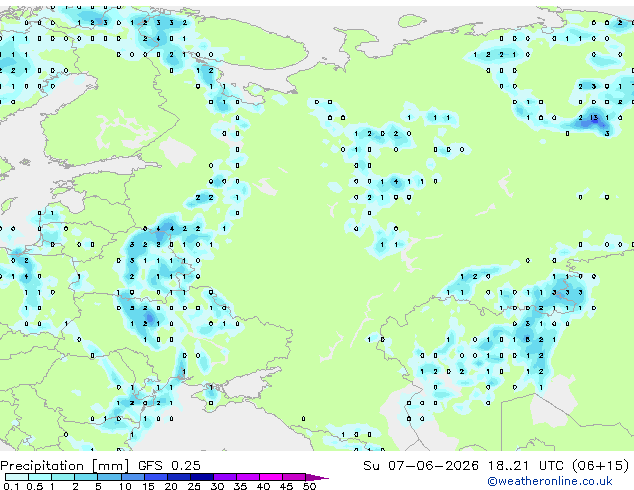
Task: Pick the 40–45 mm magenta legend swatch
Action: tap(271, 477)
